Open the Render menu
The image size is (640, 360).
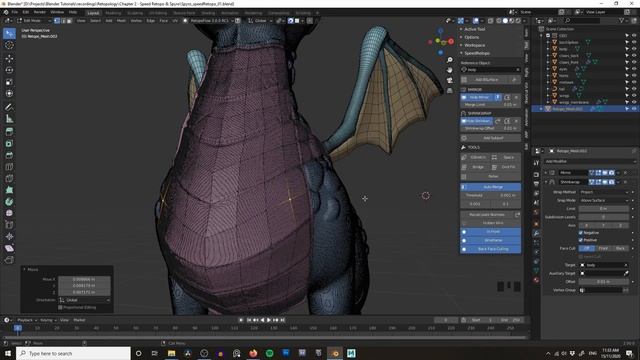point(40,12)
